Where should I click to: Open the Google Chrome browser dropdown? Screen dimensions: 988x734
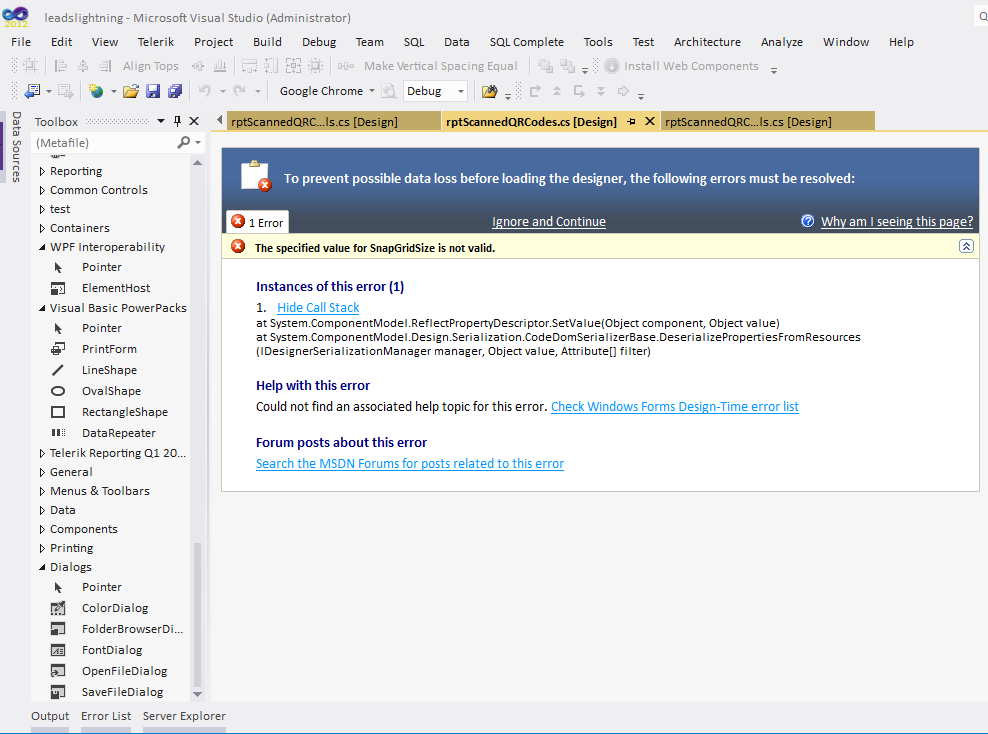(372, 91)
